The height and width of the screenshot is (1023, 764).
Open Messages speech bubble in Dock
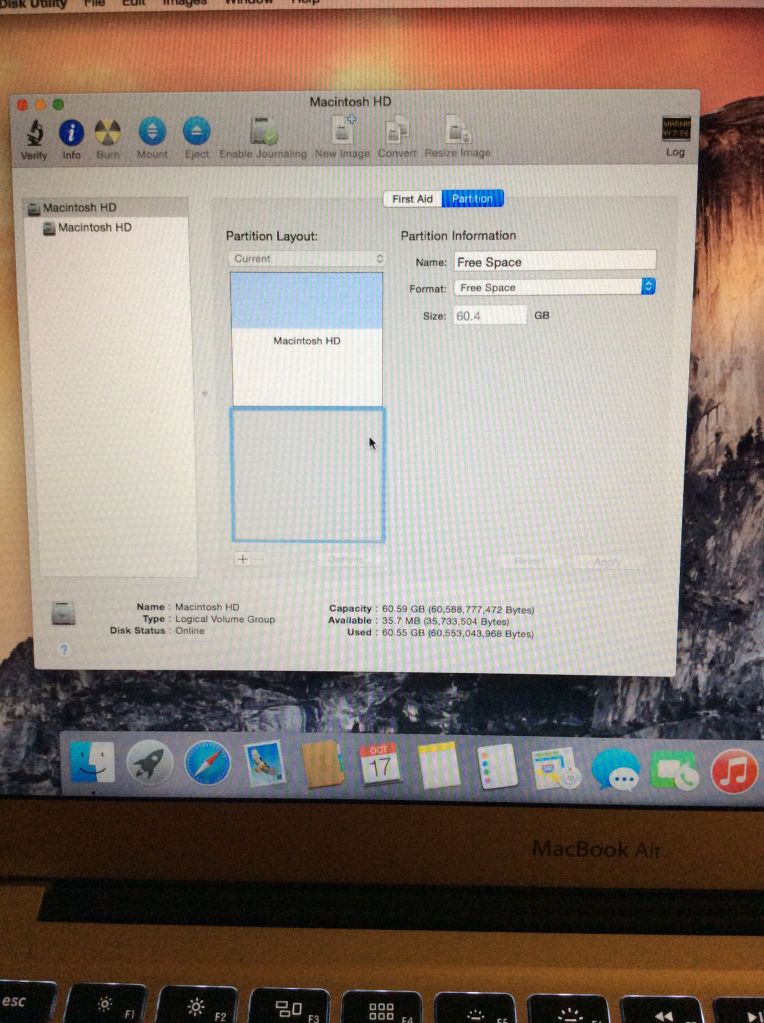click(x=615, y=771)
